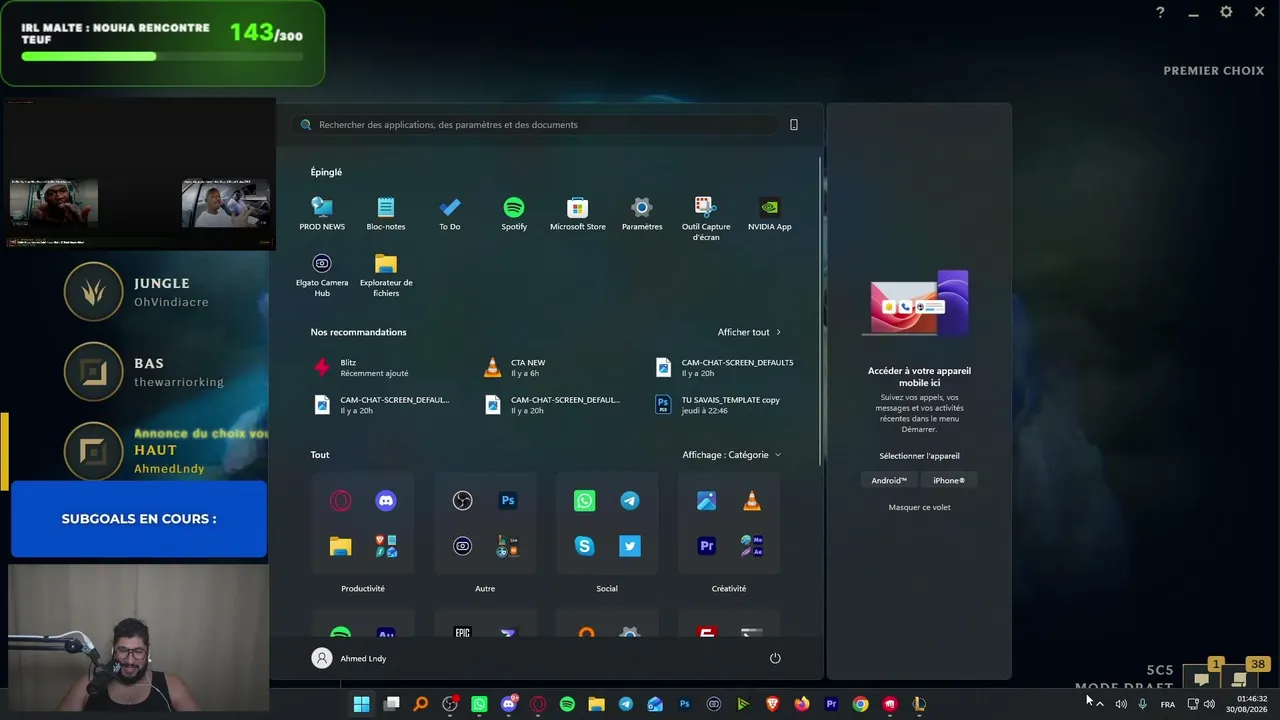
Task: Launch Spotify from the pinned section
Action: 514,214
